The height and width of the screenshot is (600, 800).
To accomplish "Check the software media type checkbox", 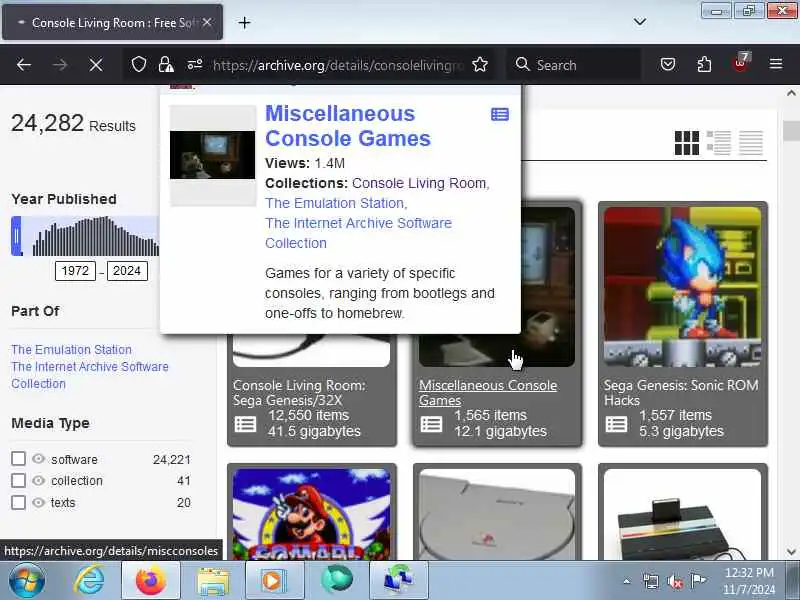I will [x=18, y=459].
